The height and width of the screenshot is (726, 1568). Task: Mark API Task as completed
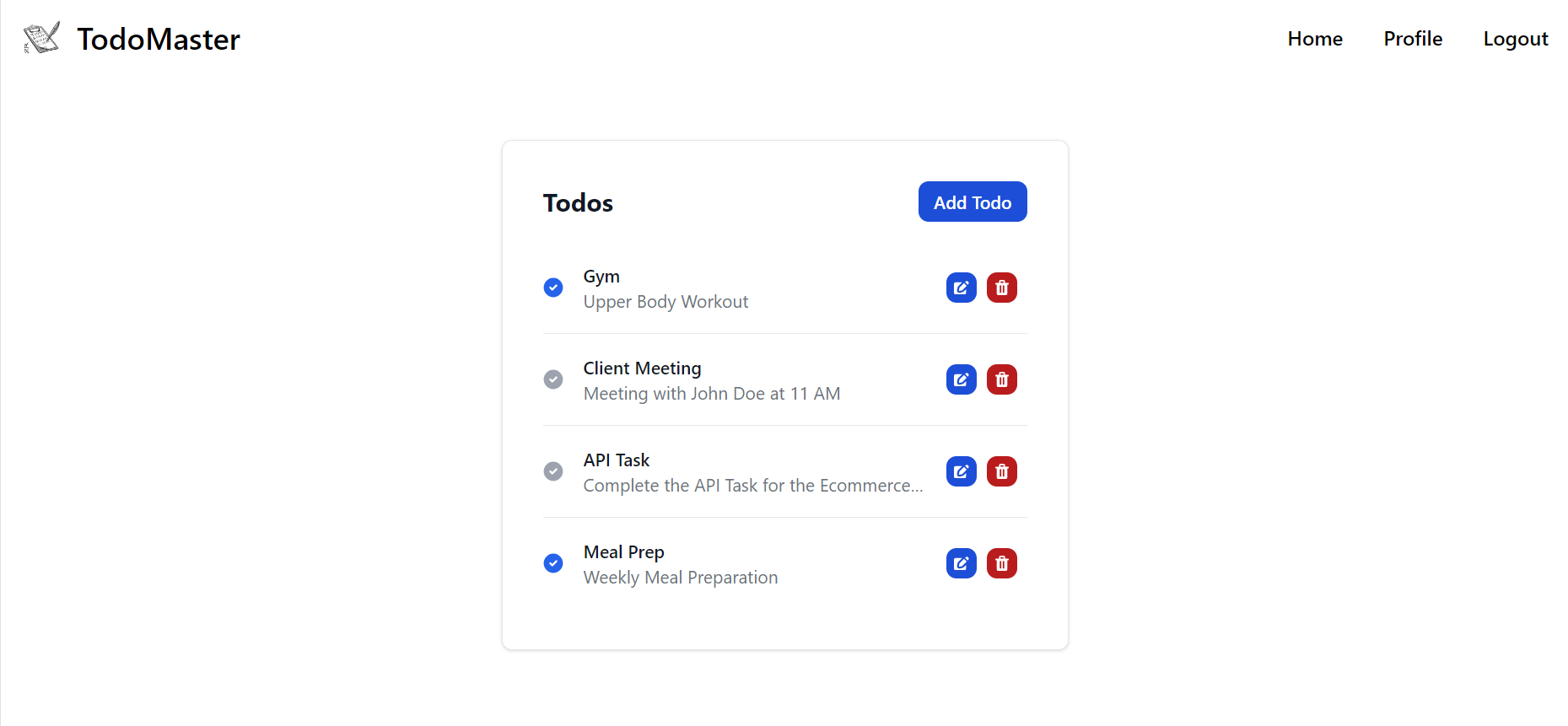[553, 471]
